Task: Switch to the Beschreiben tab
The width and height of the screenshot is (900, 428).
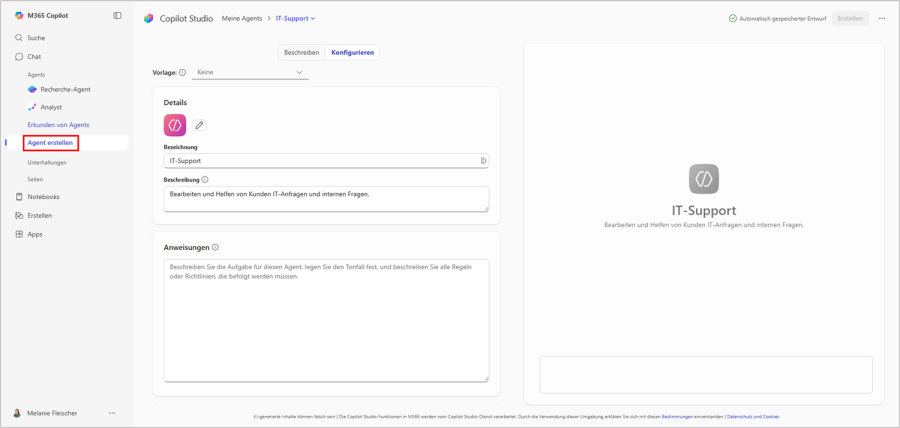Action: tap(302, 53)
